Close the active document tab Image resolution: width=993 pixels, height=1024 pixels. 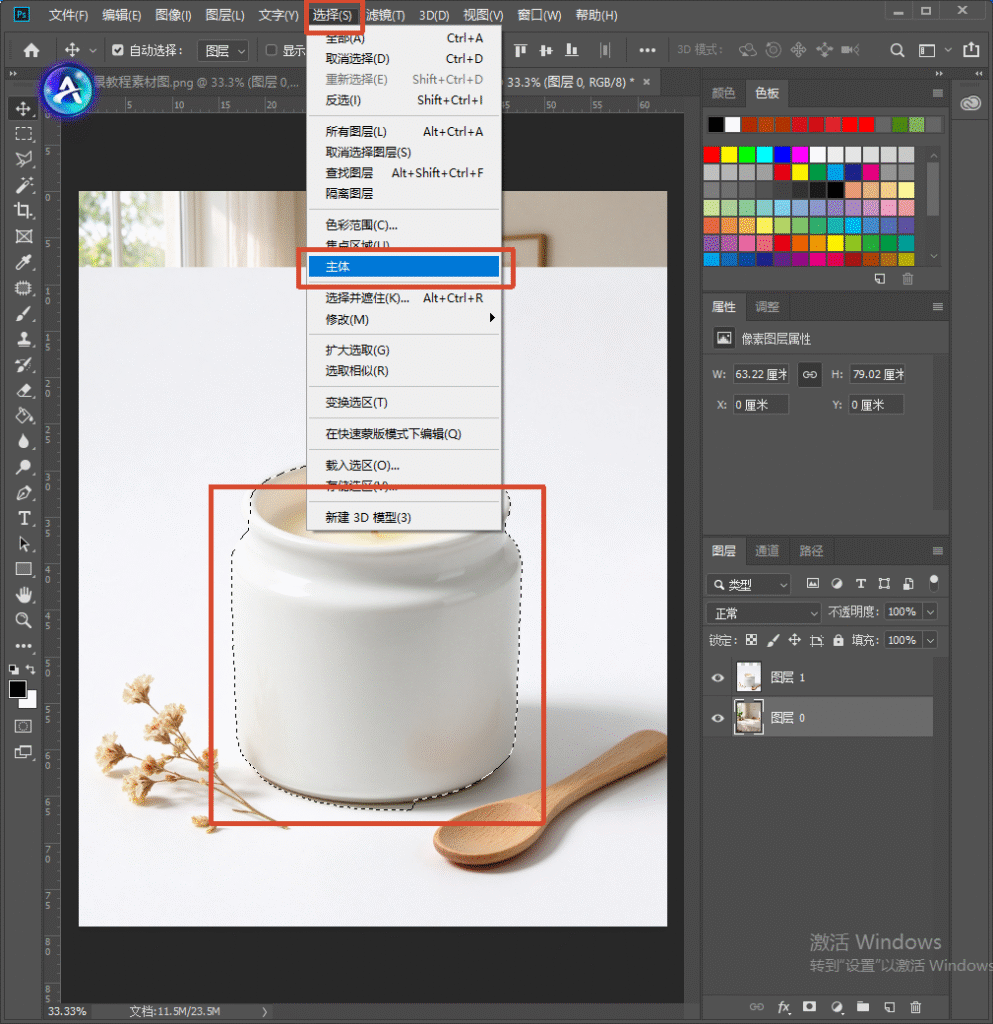pyautogui.click(x=646, y=82)
